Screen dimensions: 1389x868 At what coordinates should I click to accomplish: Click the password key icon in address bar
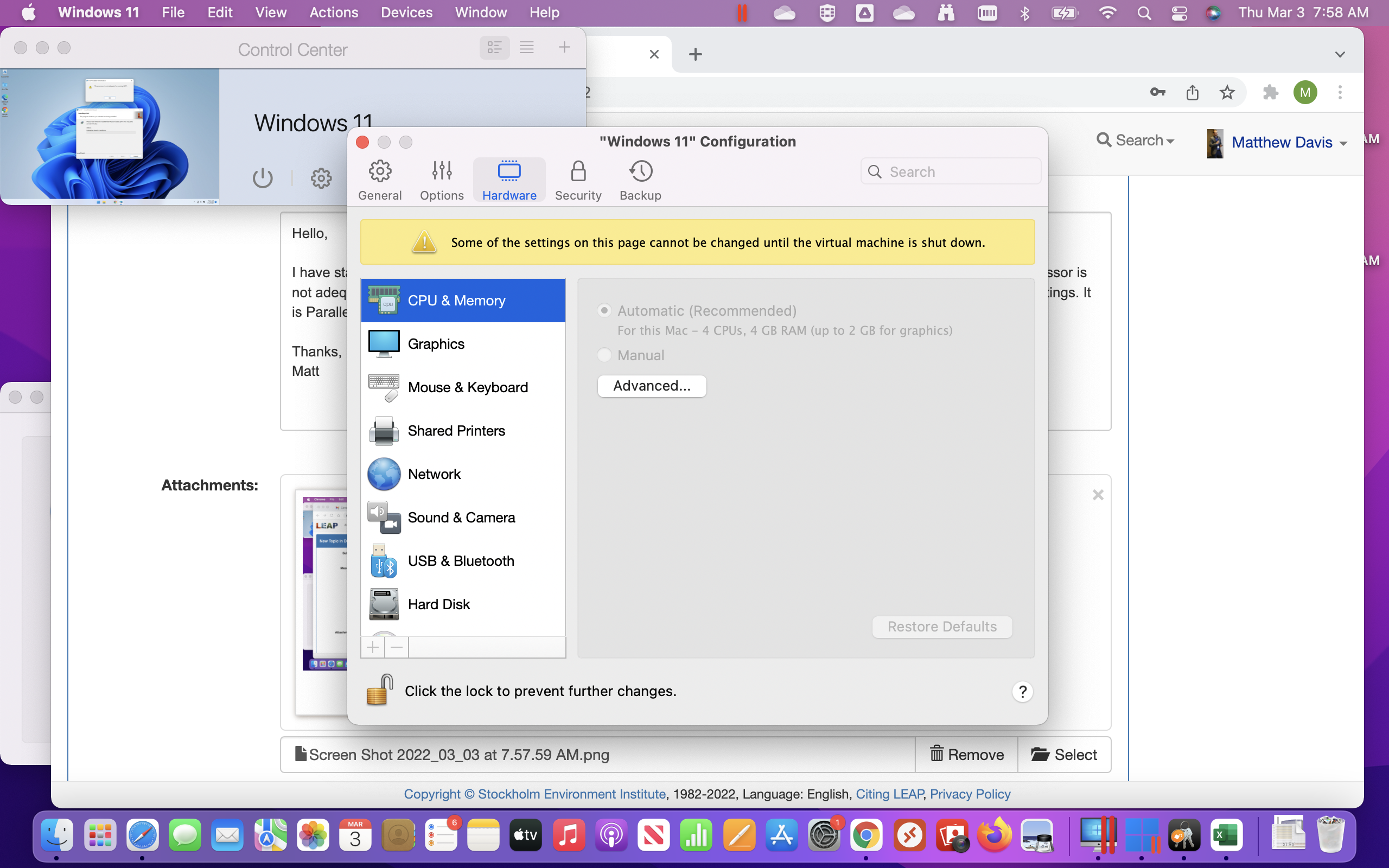pos(1157,92)
